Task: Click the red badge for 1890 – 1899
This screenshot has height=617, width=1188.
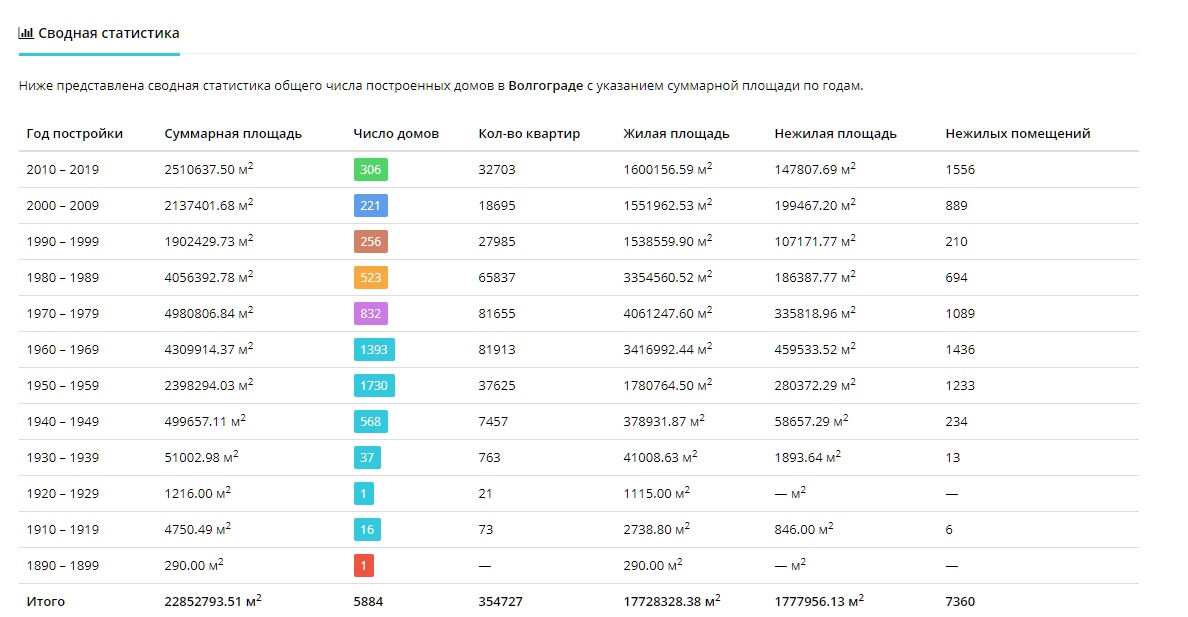Action: (363, 566)
